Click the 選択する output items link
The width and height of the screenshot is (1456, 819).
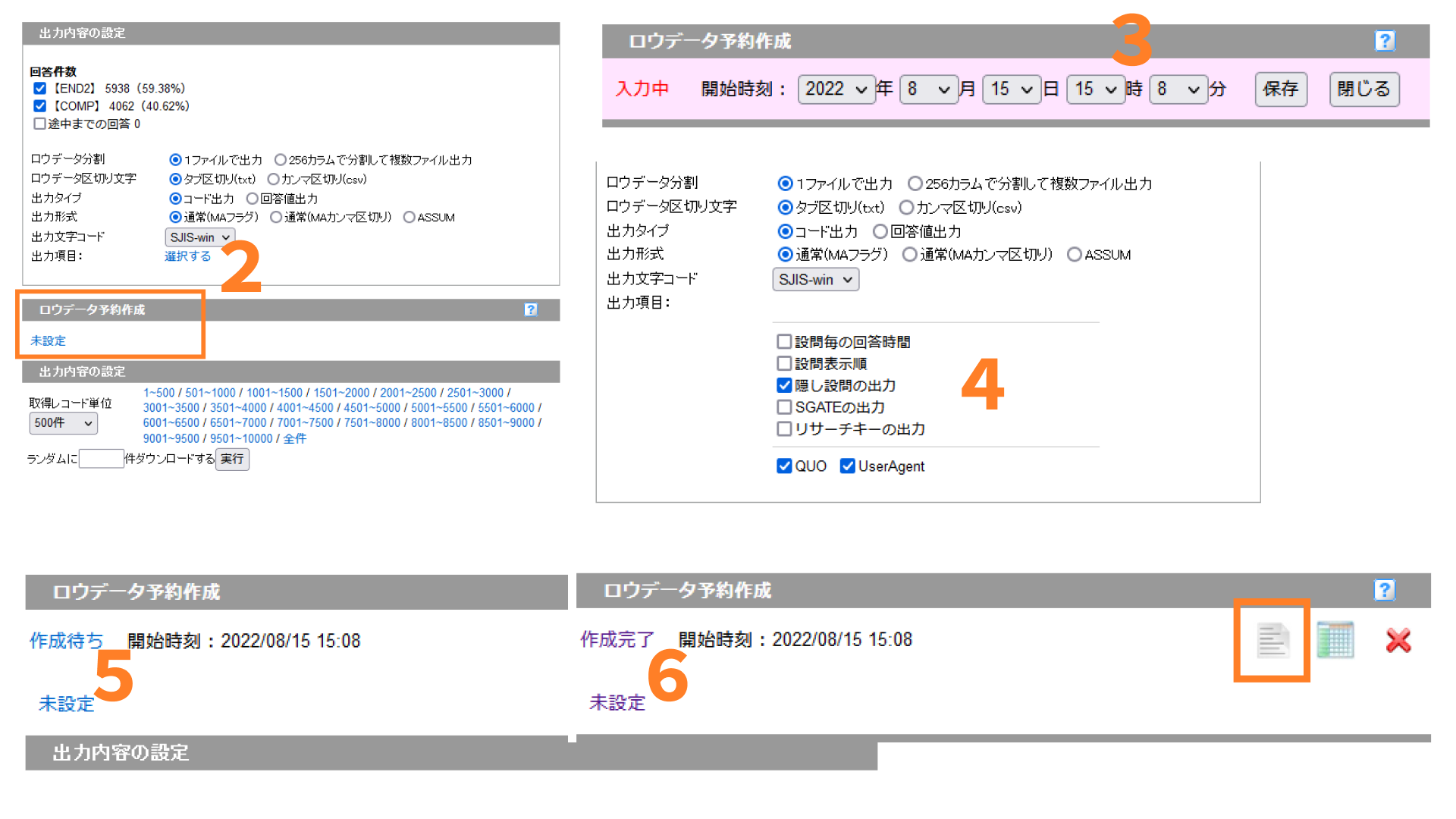[x=187, y=256]
